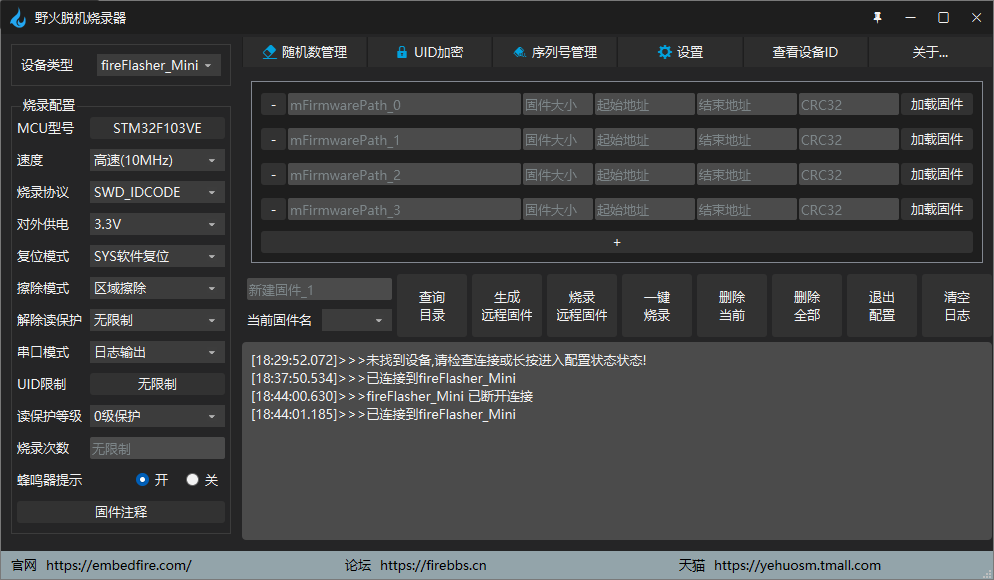Open the 查看设备ID menu
This screenshot has height=580, width=994.
point(805,52)
